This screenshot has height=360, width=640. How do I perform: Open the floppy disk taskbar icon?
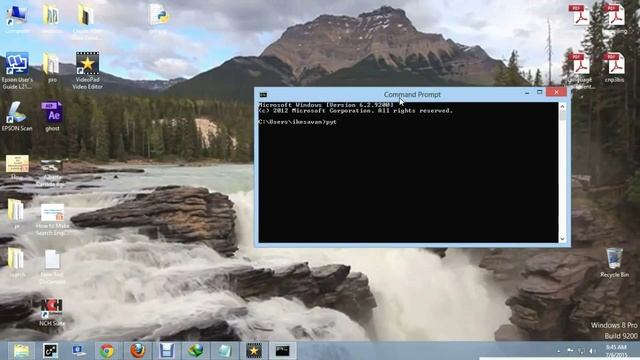coord(167,351)
